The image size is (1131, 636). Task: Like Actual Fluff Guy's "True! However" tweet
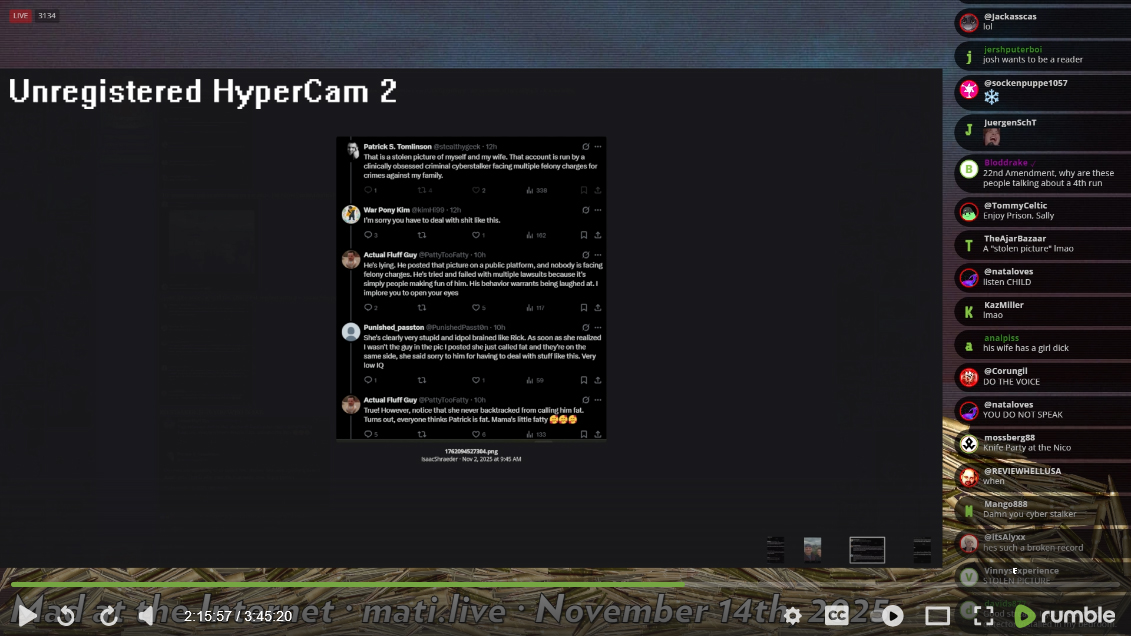(477, 434)
